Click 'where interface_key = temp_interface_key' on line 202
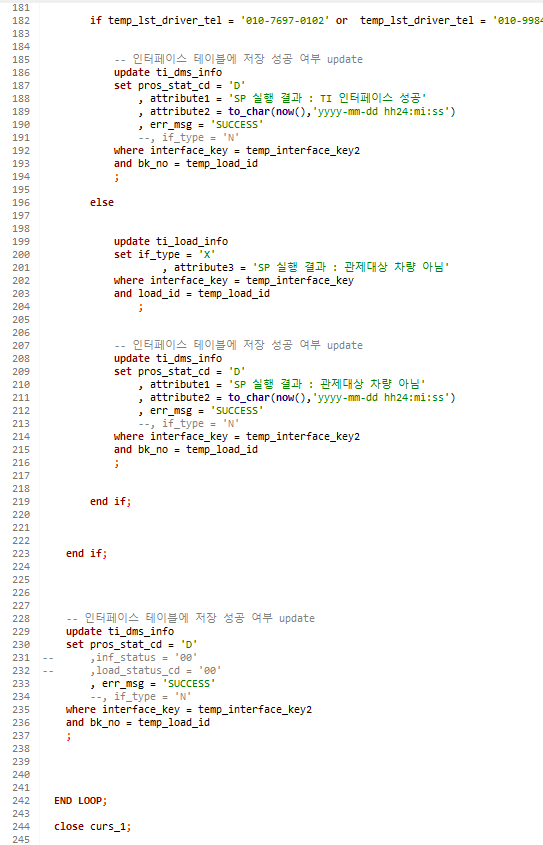 click(234, 281)
